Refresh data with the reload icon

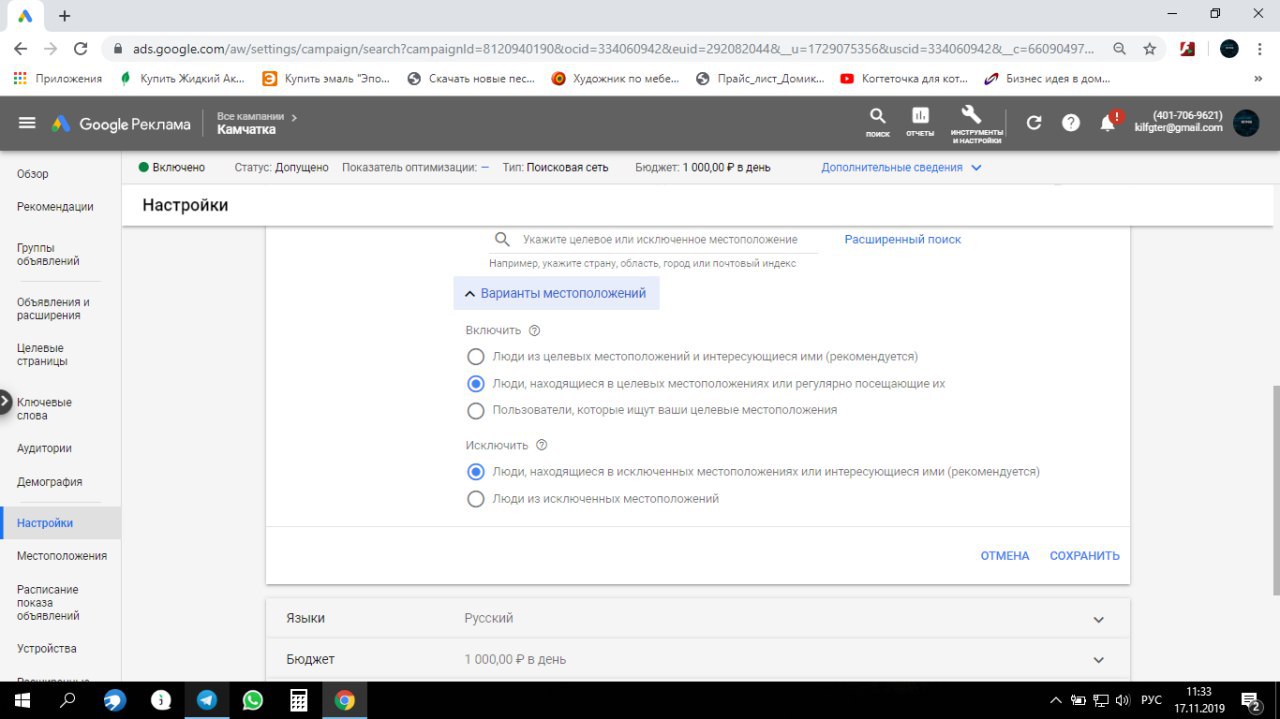tap(1034, 123)
